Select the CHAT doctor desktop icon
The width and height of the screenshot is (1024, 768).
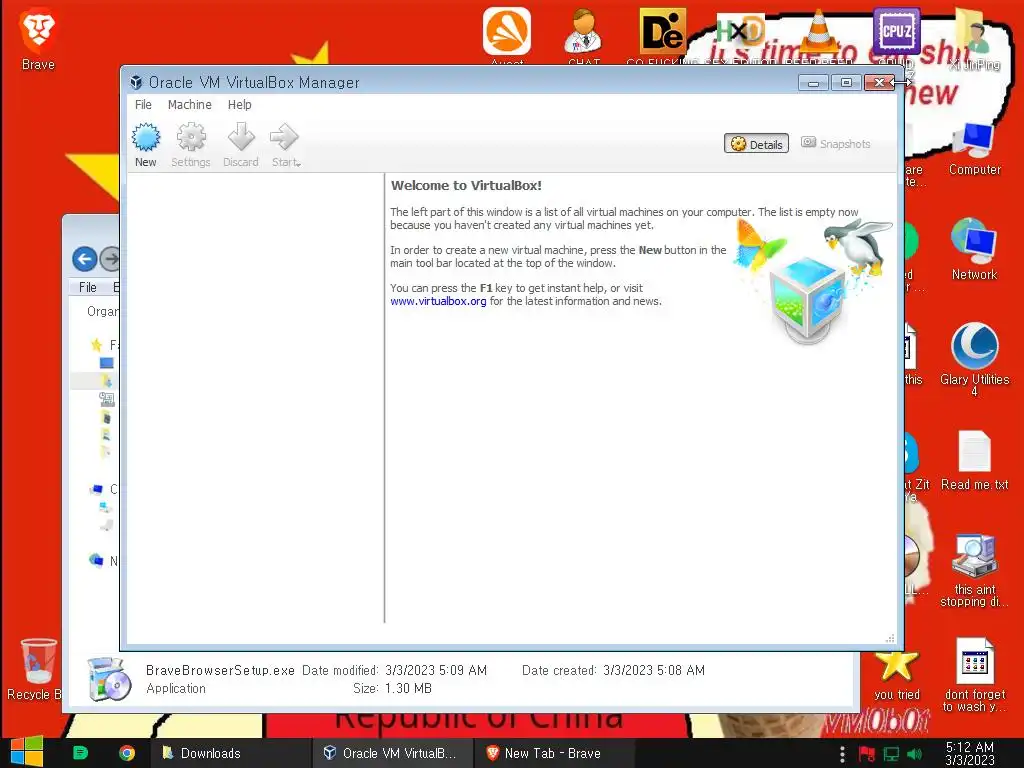pos(583,32)
